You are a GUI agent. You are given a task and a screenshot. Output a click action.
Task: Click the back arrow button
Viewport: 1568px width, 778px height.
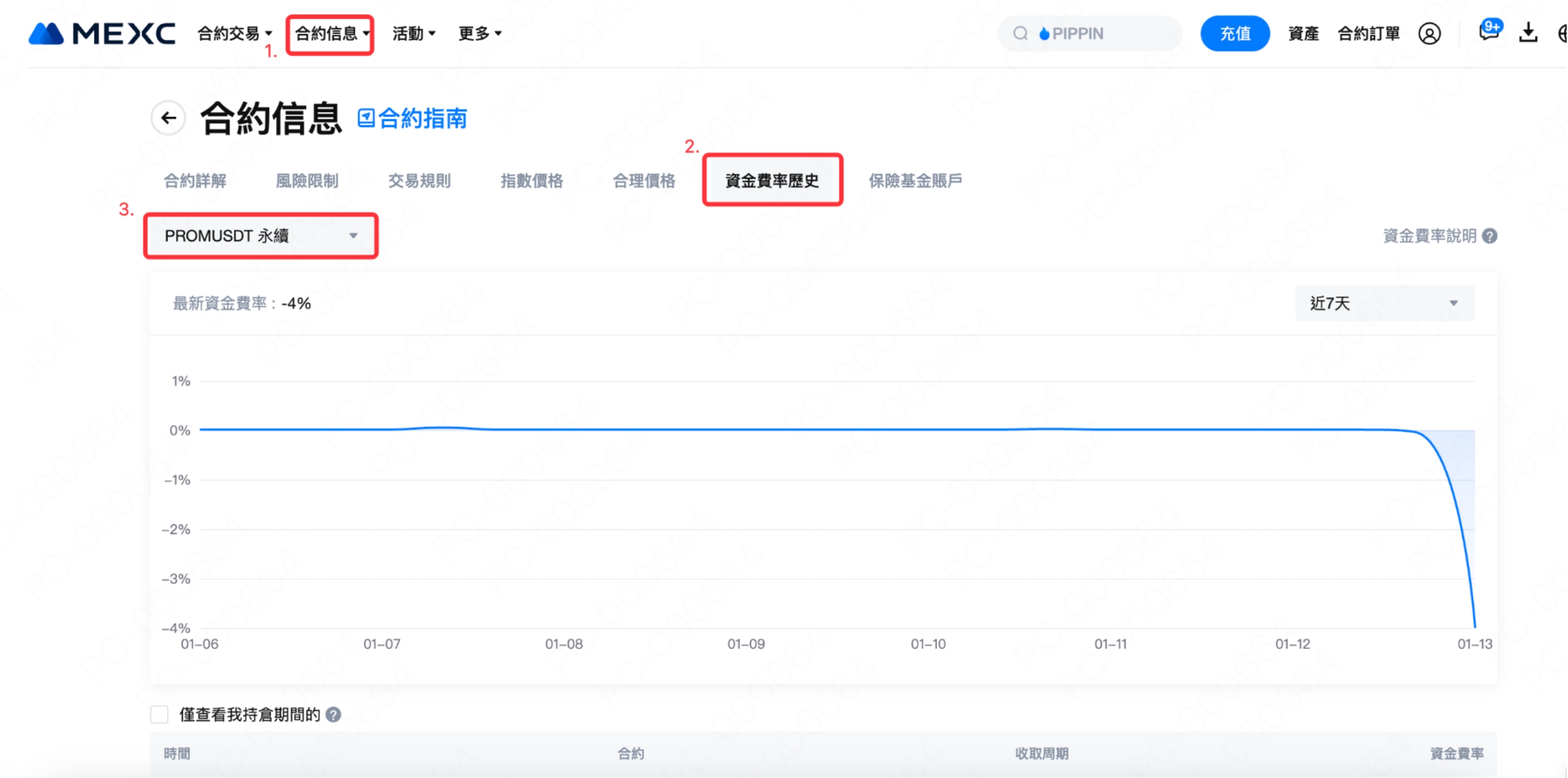tap(169, 118)
